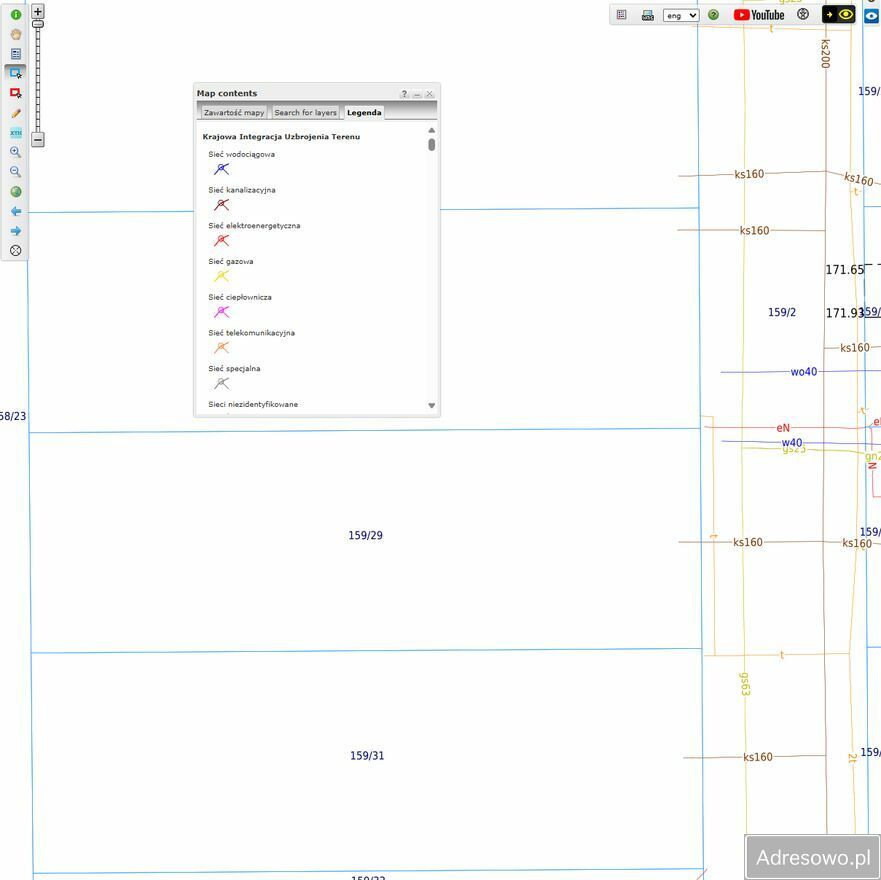This screenshot has width=881, height=880.
Task: Click legend scrollbar down arrow
Action: coord(432,405)
